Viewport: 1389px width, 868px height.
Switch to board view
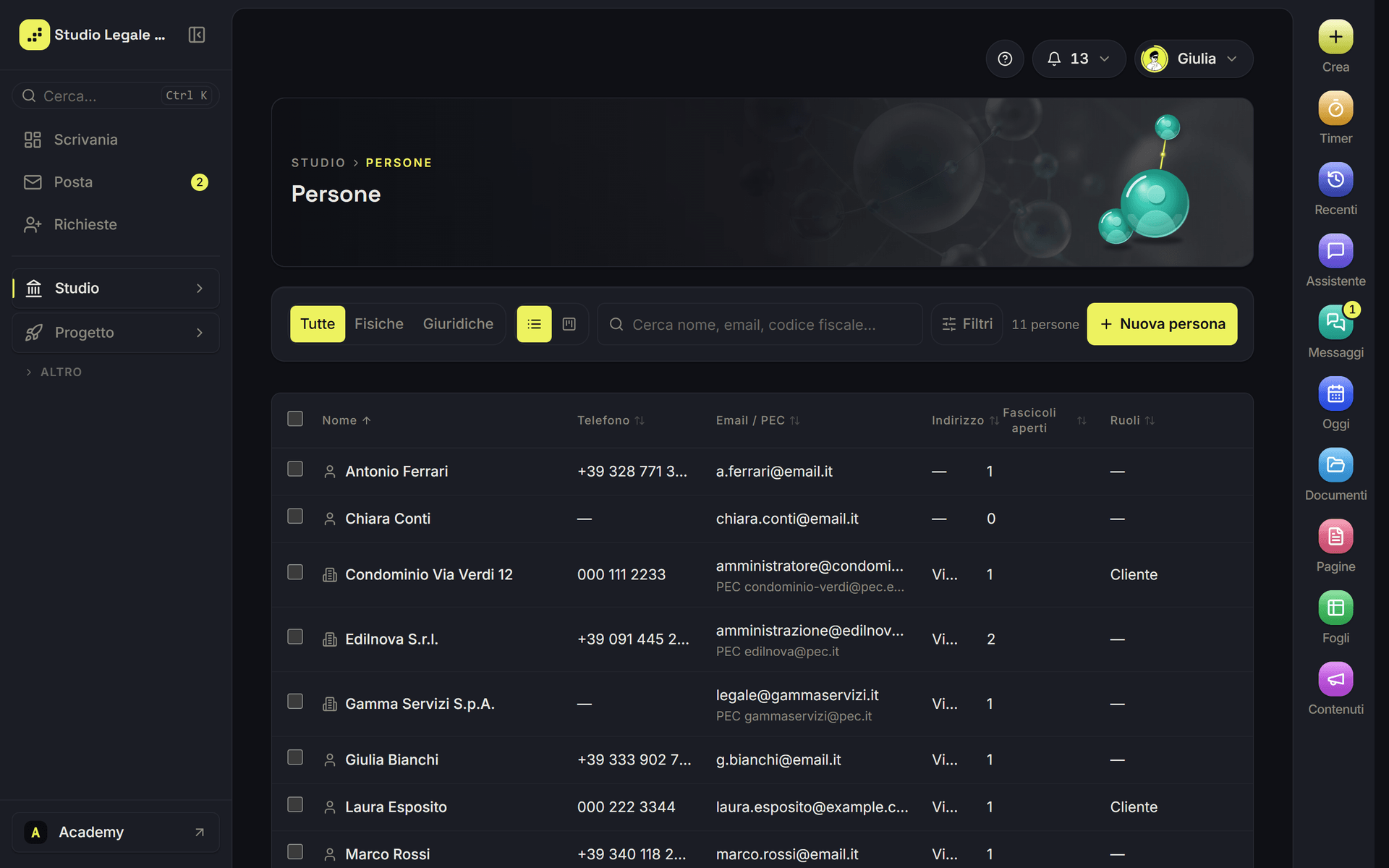click(x=569, y=324)
